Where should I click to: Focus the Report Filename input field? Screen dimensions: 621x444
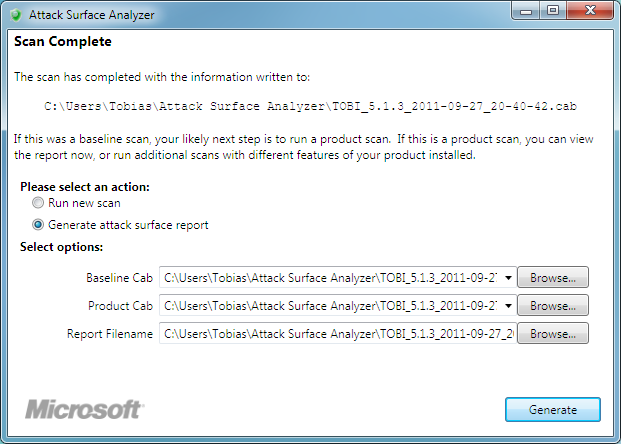coord(338,333)
